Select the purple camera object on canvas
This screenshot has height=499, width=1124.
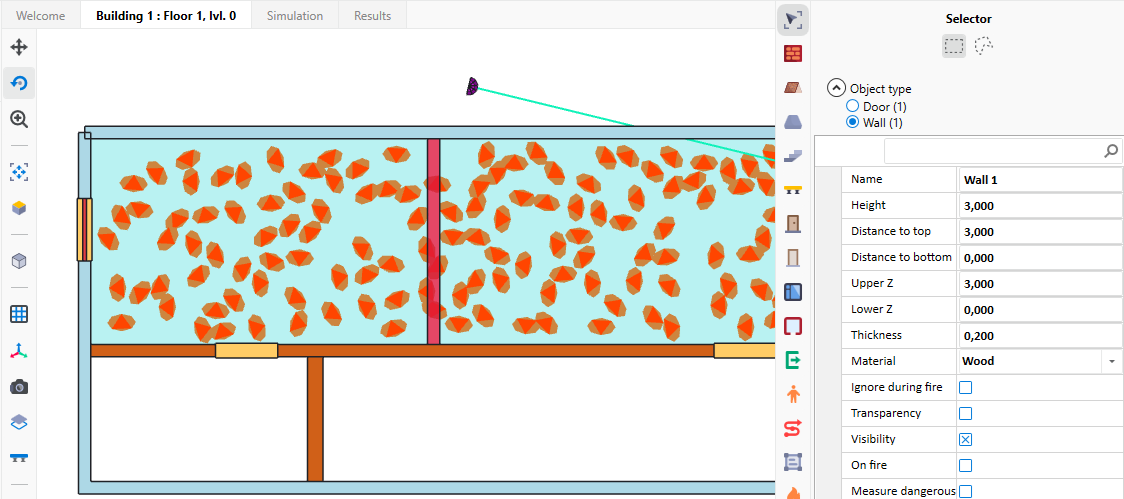[472, 87]
